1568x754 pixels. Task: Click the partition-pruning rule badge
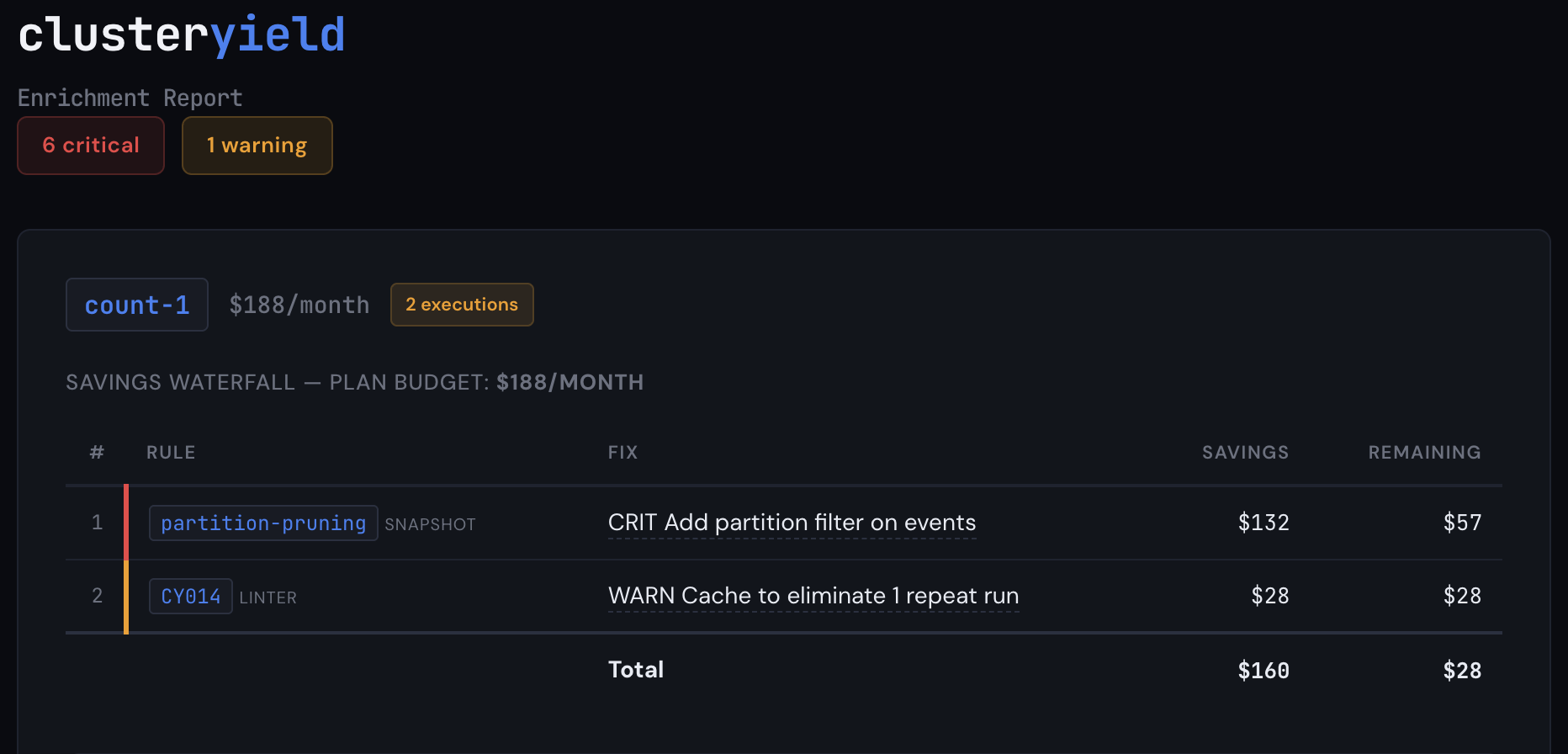[262, 523]
